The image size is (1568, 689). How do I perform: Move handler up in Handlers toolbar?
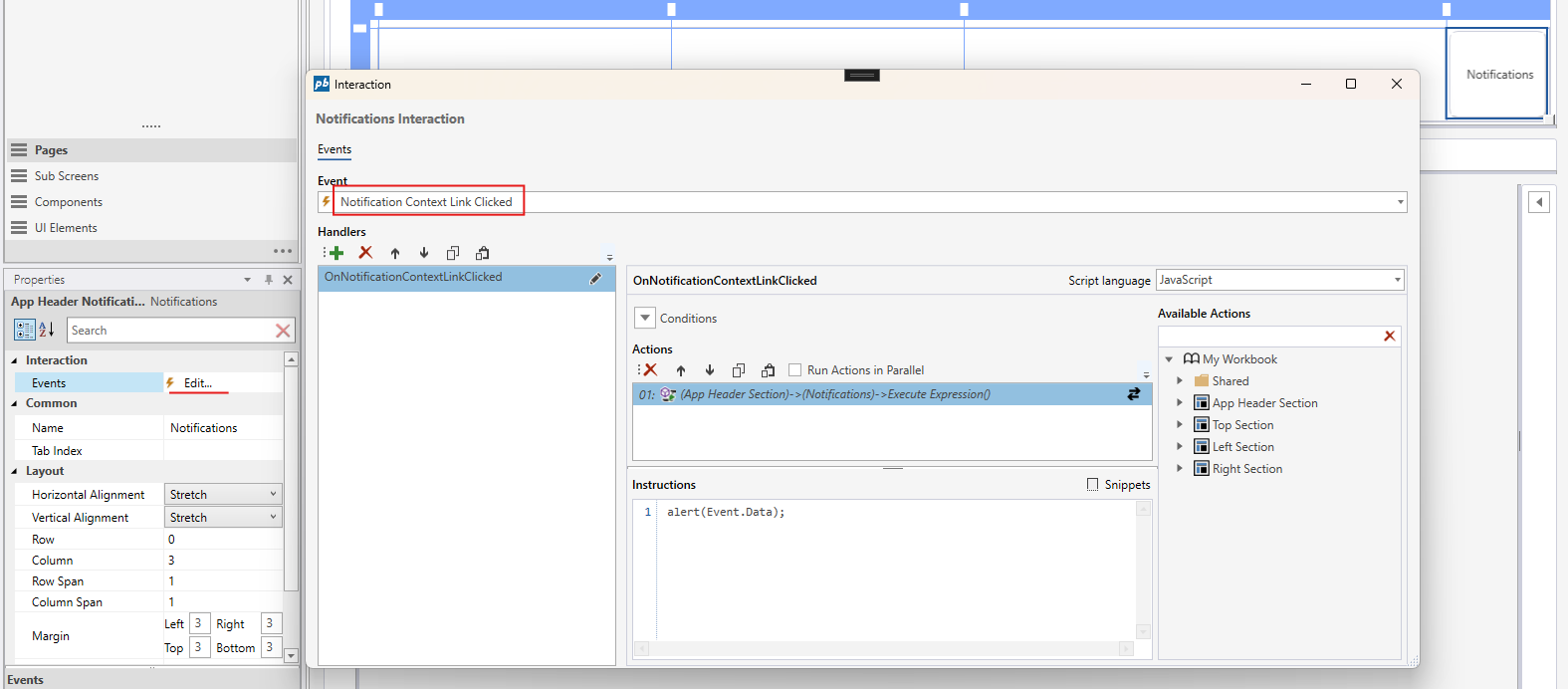coord(395,253)
